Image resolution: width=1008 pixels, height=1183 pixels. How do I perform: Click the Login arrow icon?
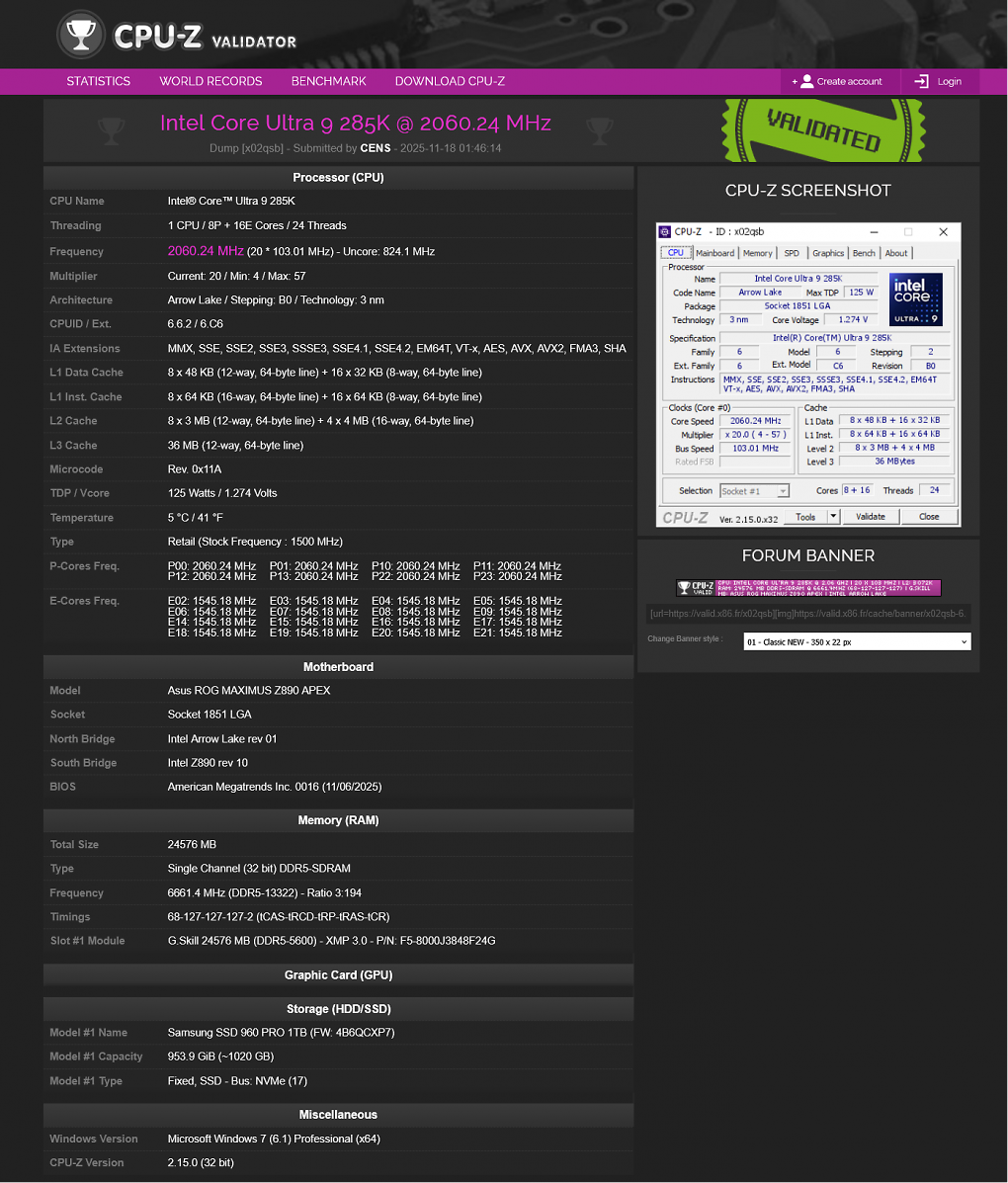pyautogui.click(x=922, y=81)
